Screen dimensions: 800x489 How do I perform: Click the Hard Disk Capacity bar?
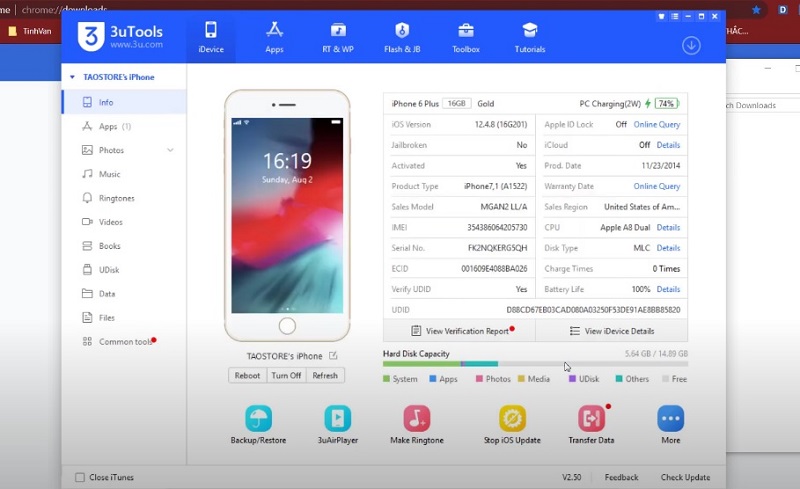pos(535,364)
